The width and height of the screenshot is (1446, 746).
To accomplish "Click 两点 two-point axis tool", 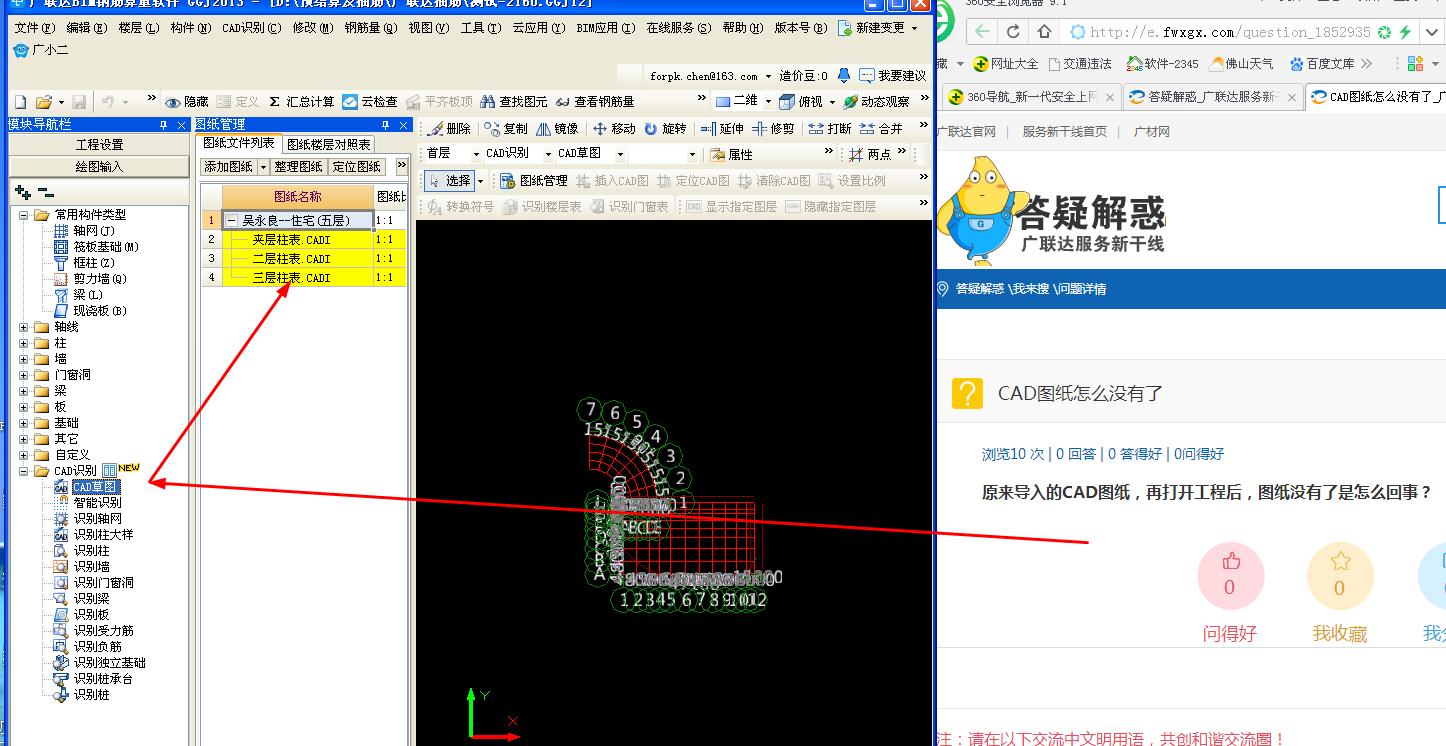I will click(x=870, y=155).
